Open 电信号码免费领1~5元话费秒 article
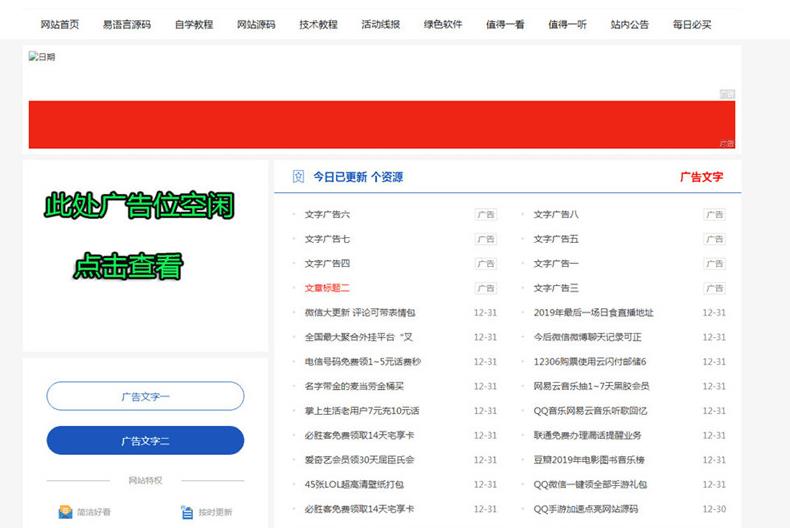Viewport: 790px width, 528px height. 363,362
